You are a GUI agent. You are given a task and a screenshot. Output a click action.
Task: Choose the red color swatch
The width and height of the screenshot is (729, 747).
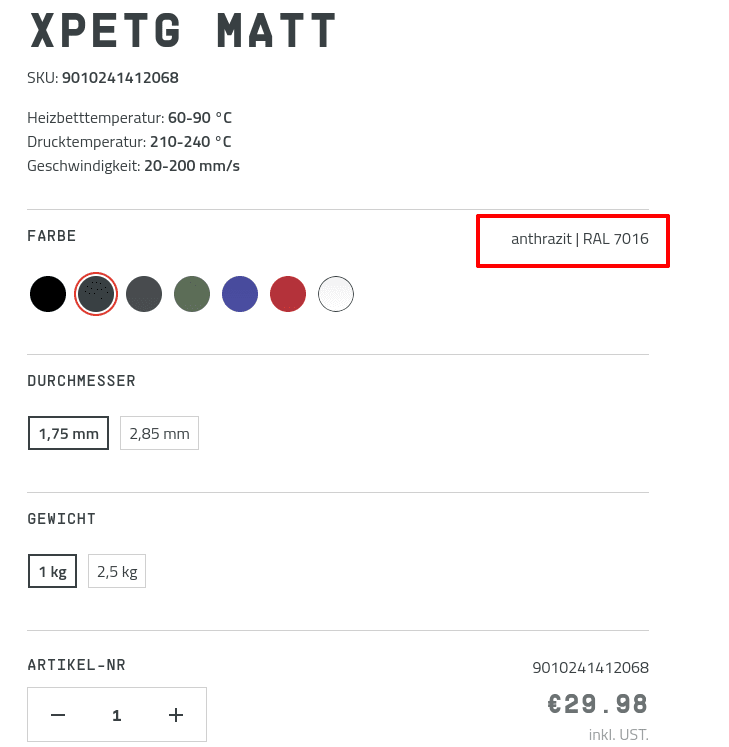click(x=288, y=294)
